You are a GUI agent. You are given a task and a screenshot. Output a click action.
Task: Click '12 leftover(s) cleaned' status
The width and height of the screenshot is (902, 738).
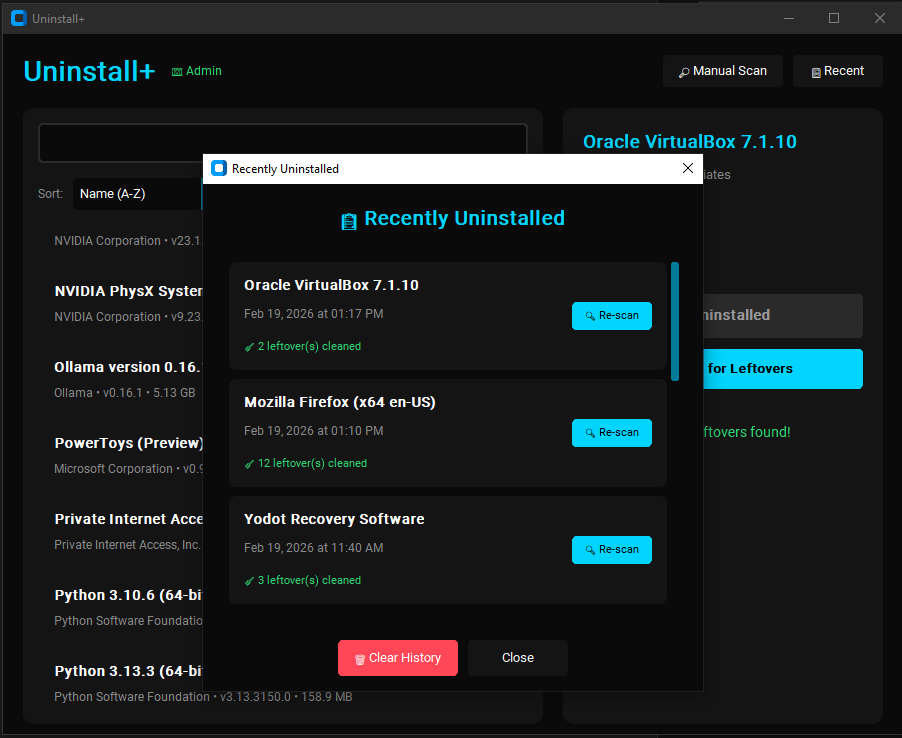pyautogui.click(x=306, y=463)
